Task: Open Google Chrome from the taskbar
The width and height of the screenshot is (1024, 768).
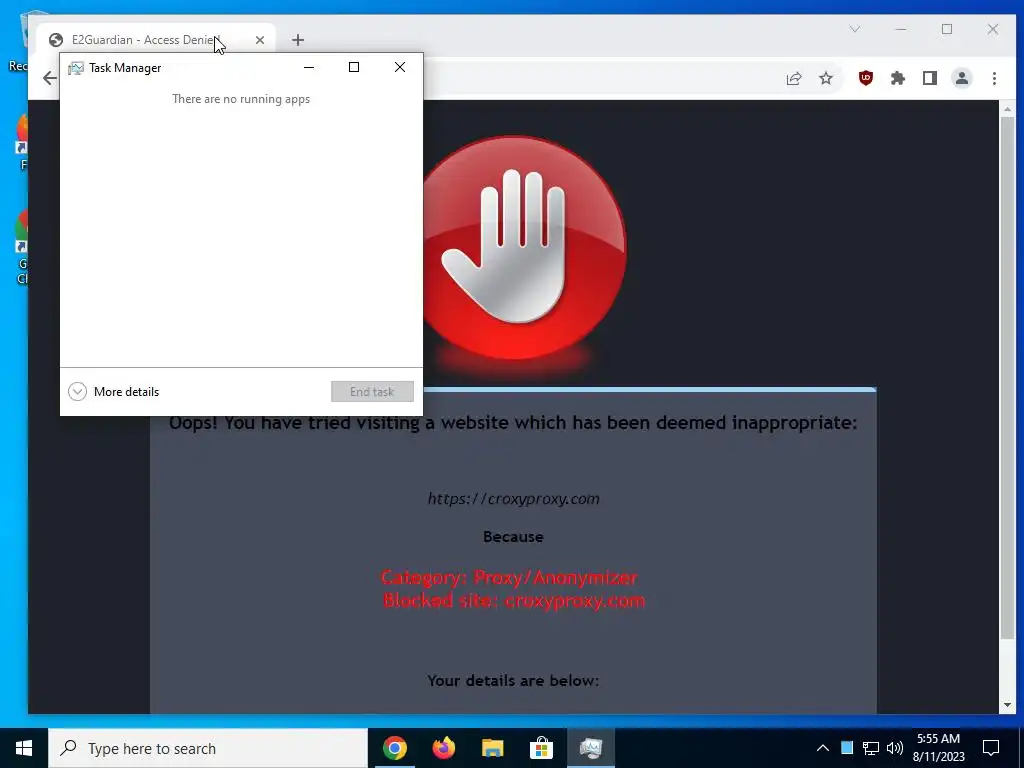Action: (x=394, y=748)
